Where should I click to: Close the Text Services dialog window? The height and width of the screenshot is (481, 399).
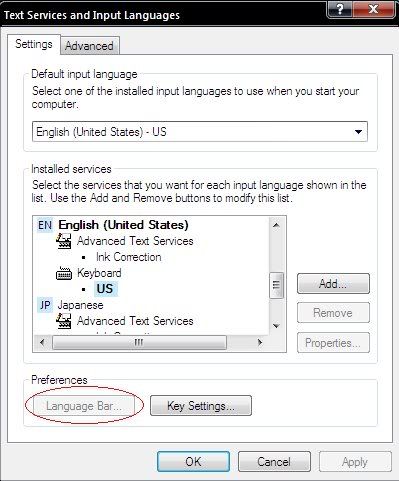point(374,9)
